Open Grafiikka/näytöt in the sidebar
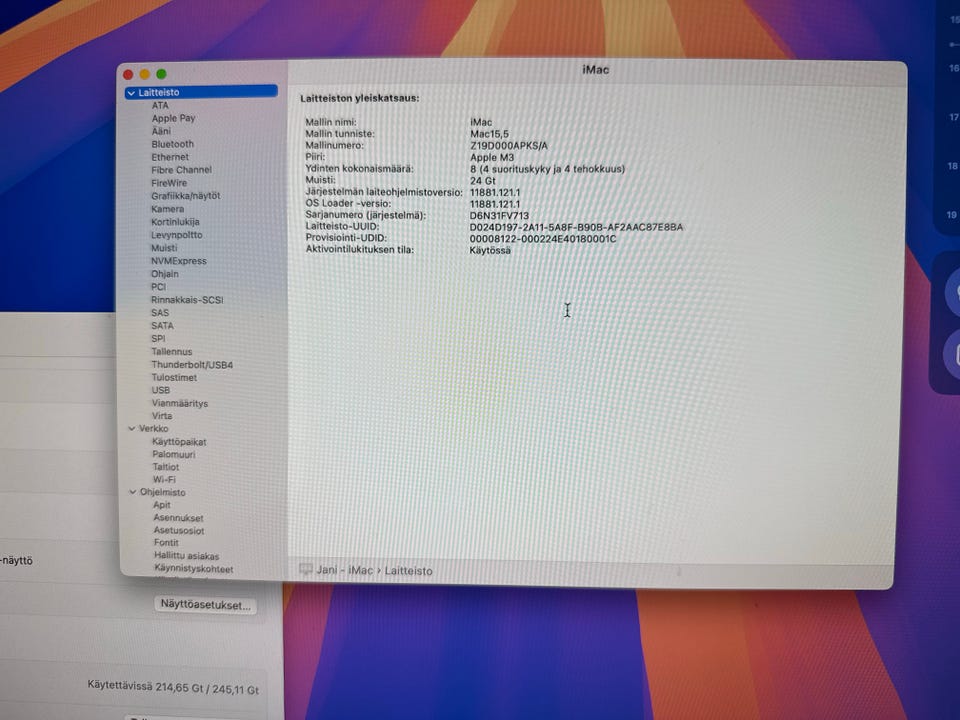This screenshot has width=960, height=720. point(186,196)
